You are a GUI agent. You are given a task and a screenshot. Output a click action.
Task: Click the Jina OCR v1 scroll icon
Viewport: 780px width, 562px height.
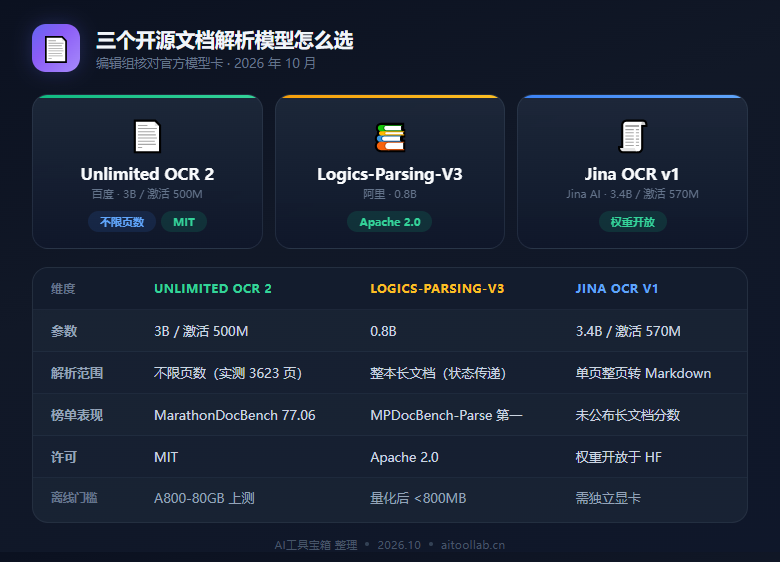pyautogui.click(x=632, y=136)
